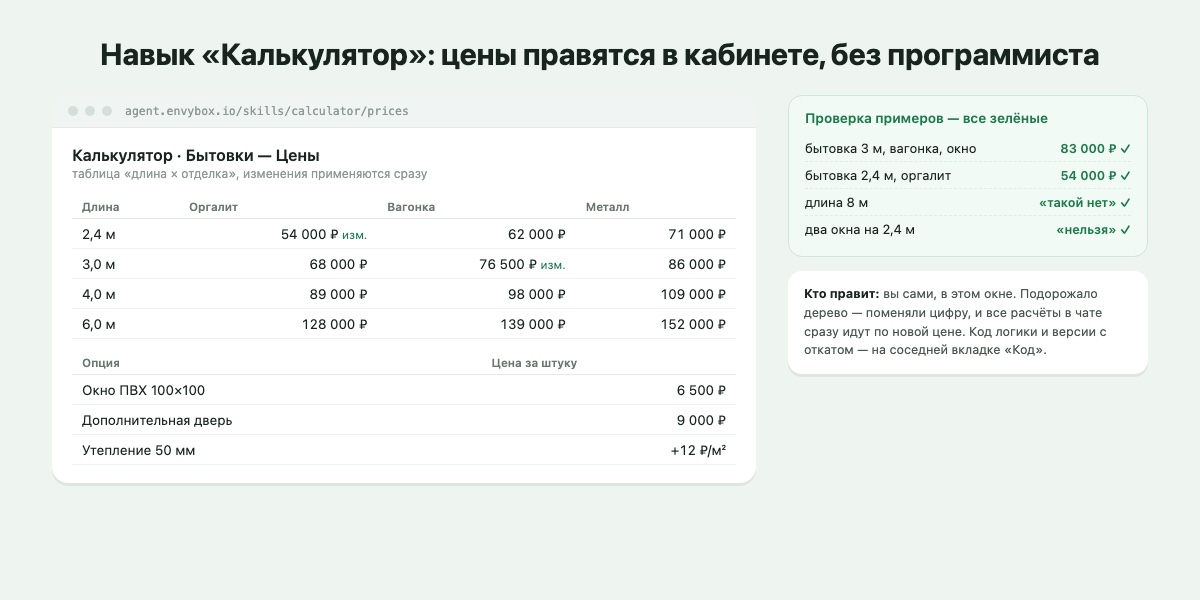Click example «два окна на 2,4 м»
The width and height of the screenshot is (1200, 600).
click(860, 230)
